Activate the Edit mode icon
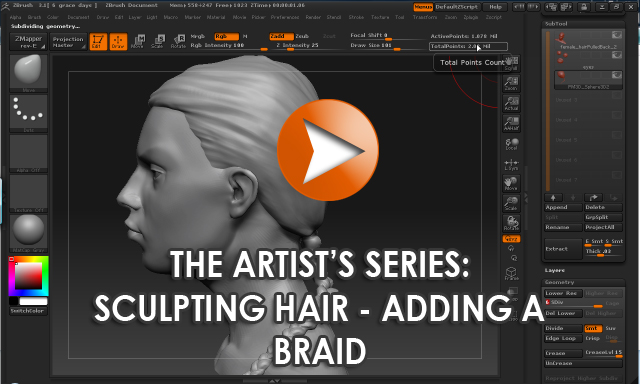640x384 pixels. pyautogui.click(x=98, y=42)
